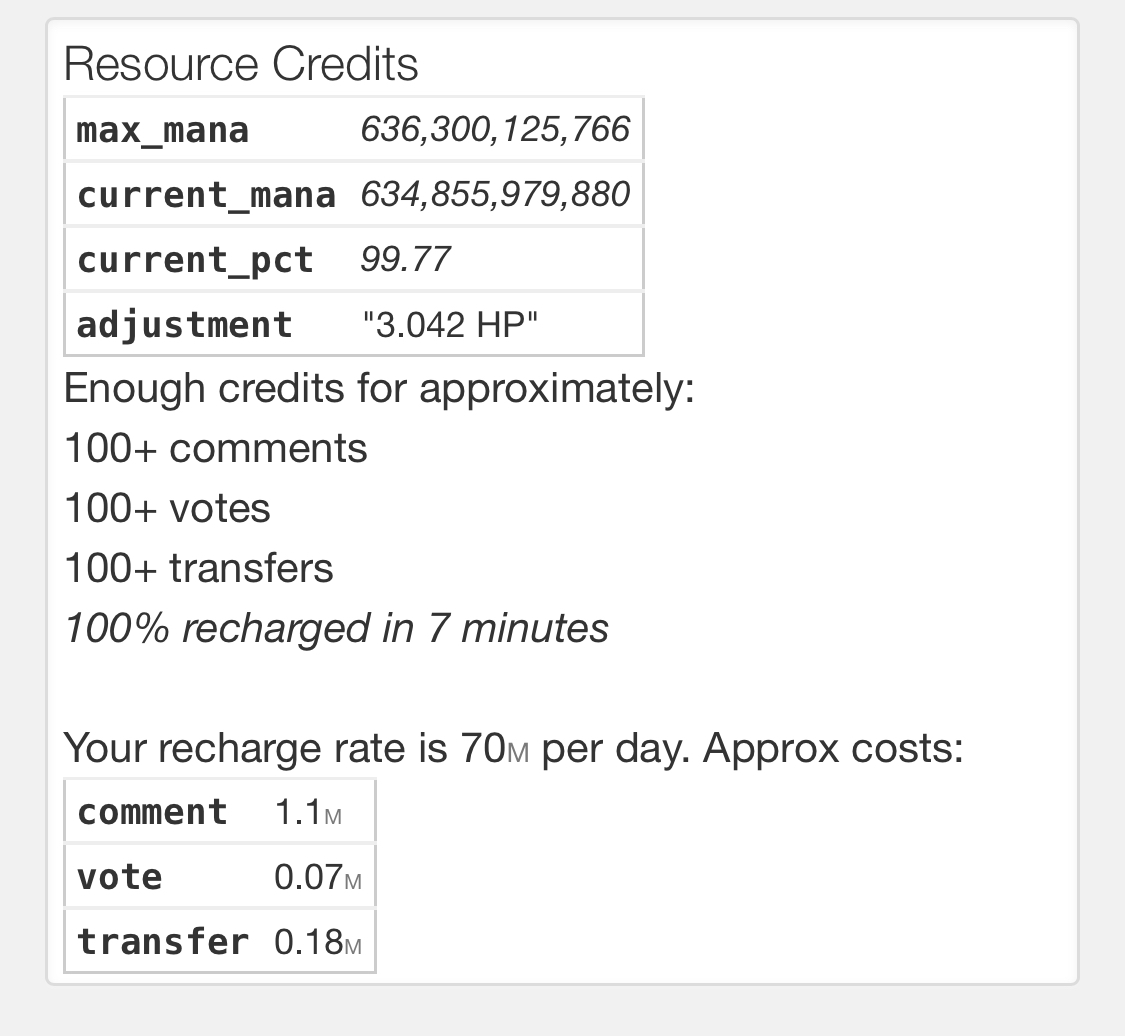Click the 100+ comments line
The image size is (1125, 1036).
215,448
